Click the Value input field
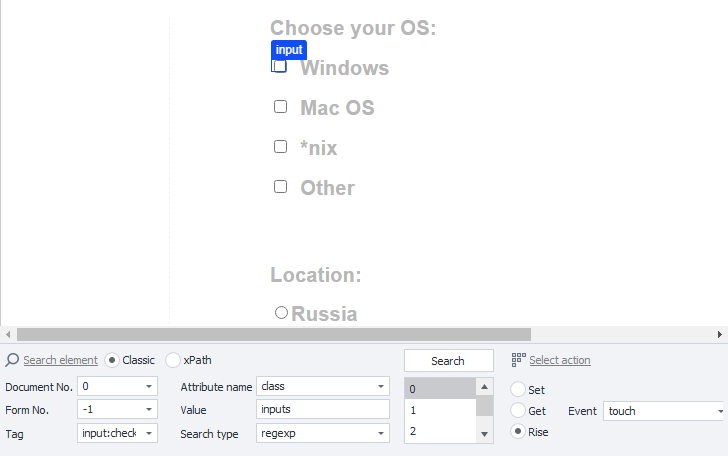Viewport: 728px width, 456px height. (322, 409)
